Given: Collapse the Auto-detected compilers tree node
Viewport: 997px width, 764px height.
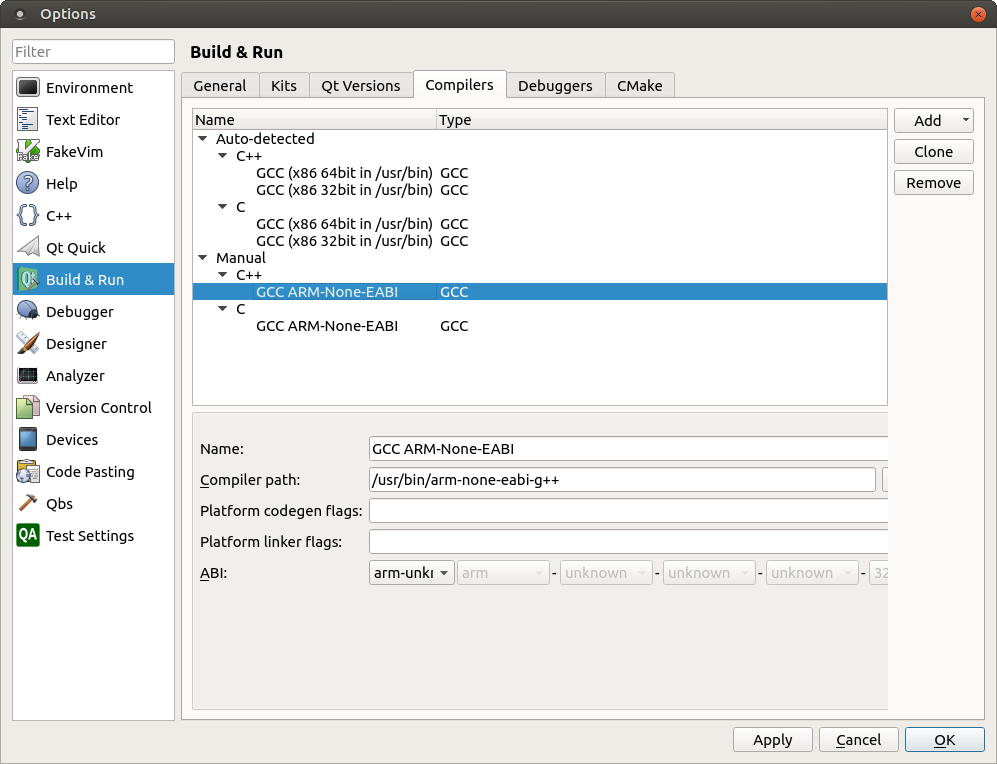Looking at the screenshot, I should 204,139.
